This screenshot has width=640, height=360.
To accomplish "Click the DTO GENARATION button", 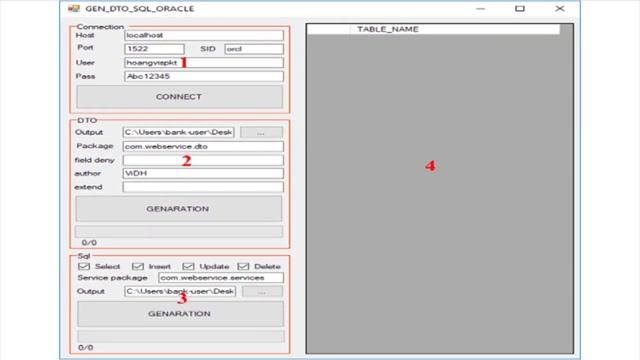I will pyautogui.click(x=178, y=209).
